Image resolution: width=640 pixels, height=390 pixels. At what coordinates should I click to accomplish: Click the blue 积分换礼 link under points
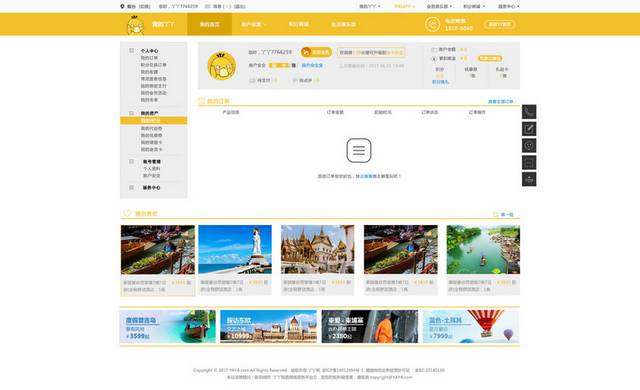(440, 82)
